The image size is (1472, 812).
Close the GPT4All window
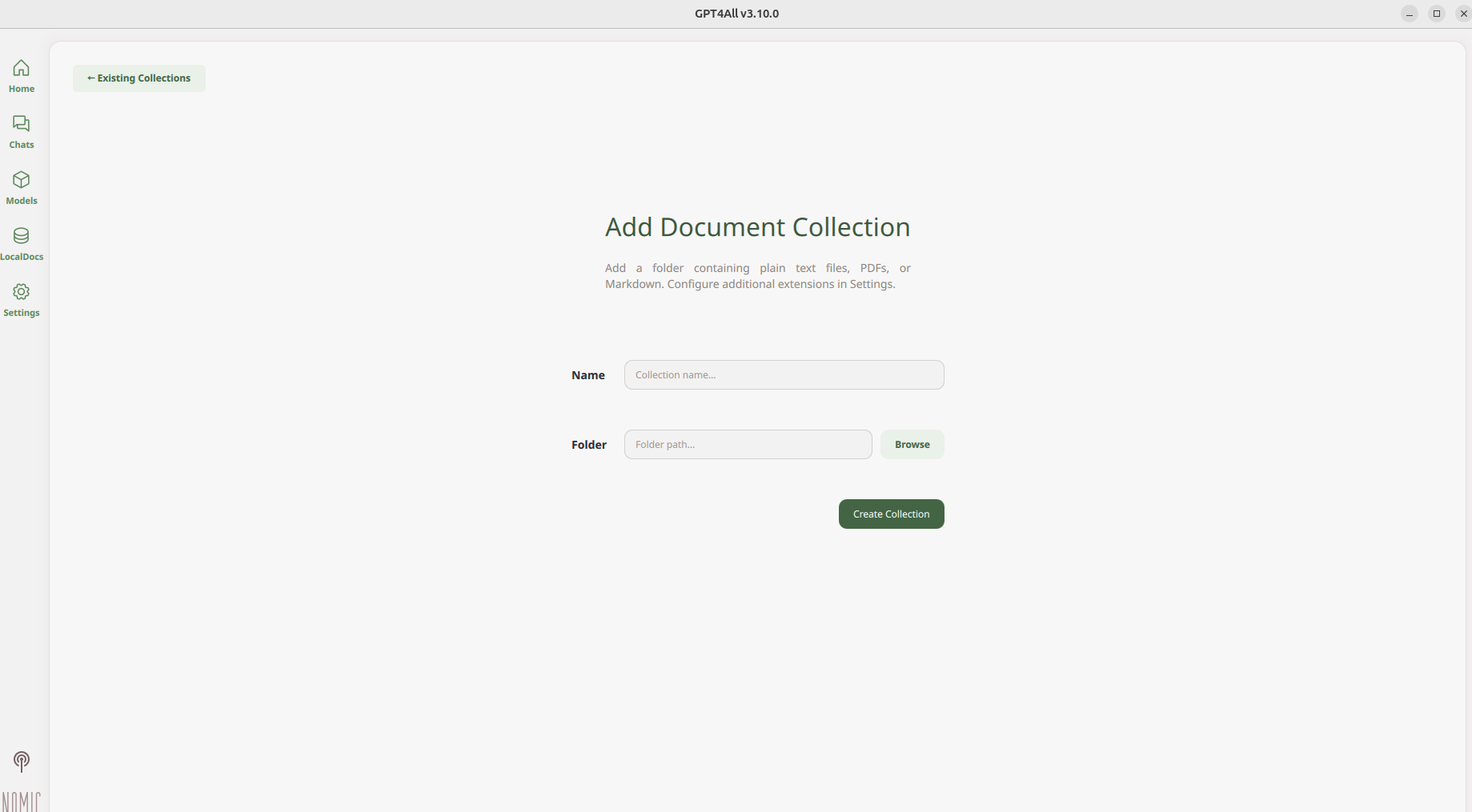pos(1463,14)
